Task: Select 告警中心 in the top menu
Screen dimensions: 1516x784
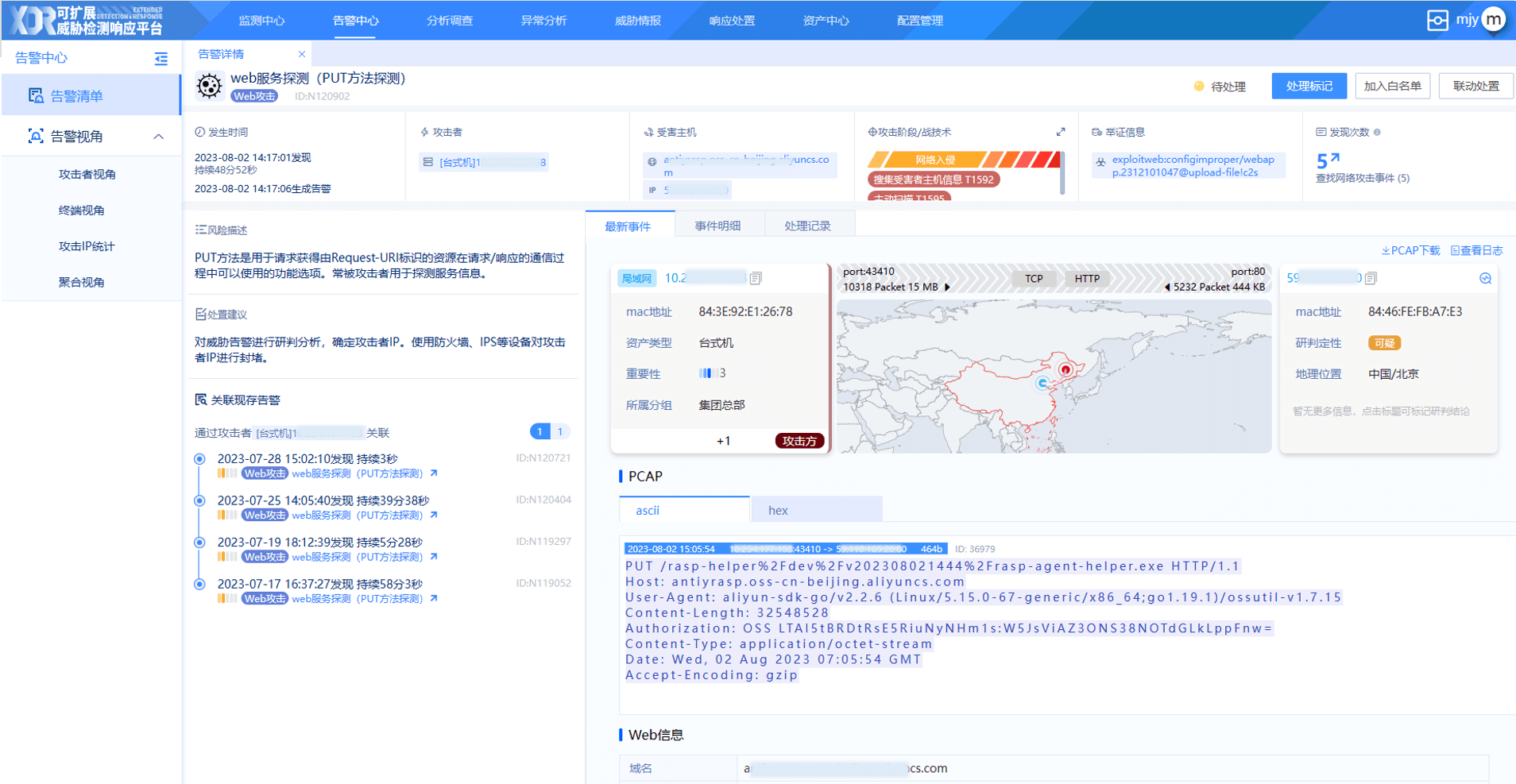Action: [x=355, y=21]
